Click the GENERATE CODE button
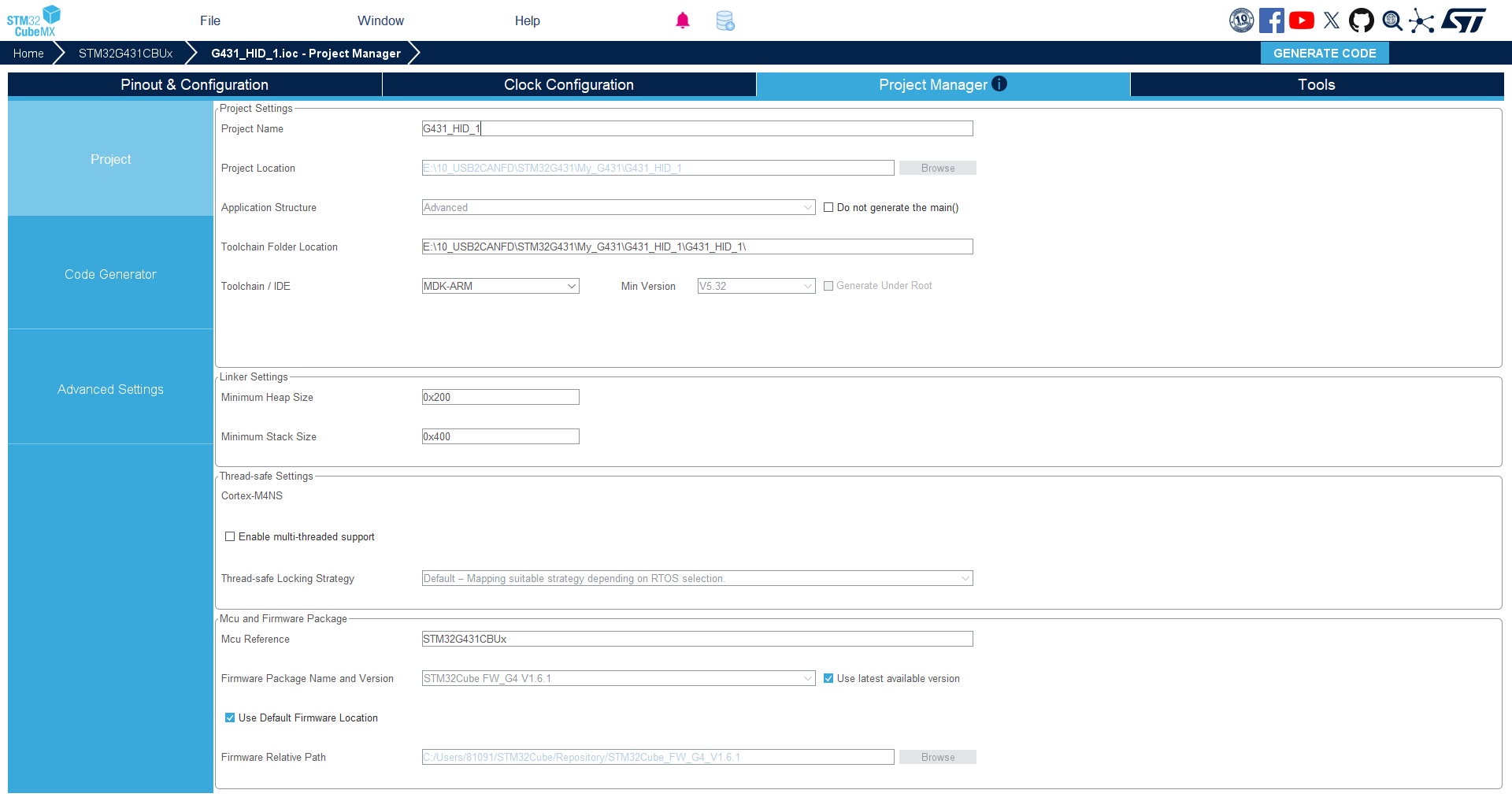 tap(1325, 53)
